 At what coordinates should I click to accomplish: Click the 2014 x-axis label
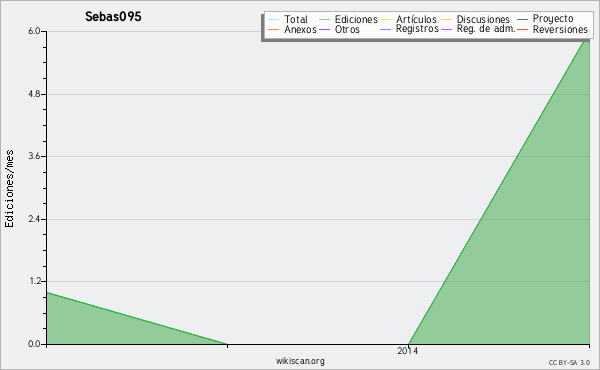(x=407, y=350)
